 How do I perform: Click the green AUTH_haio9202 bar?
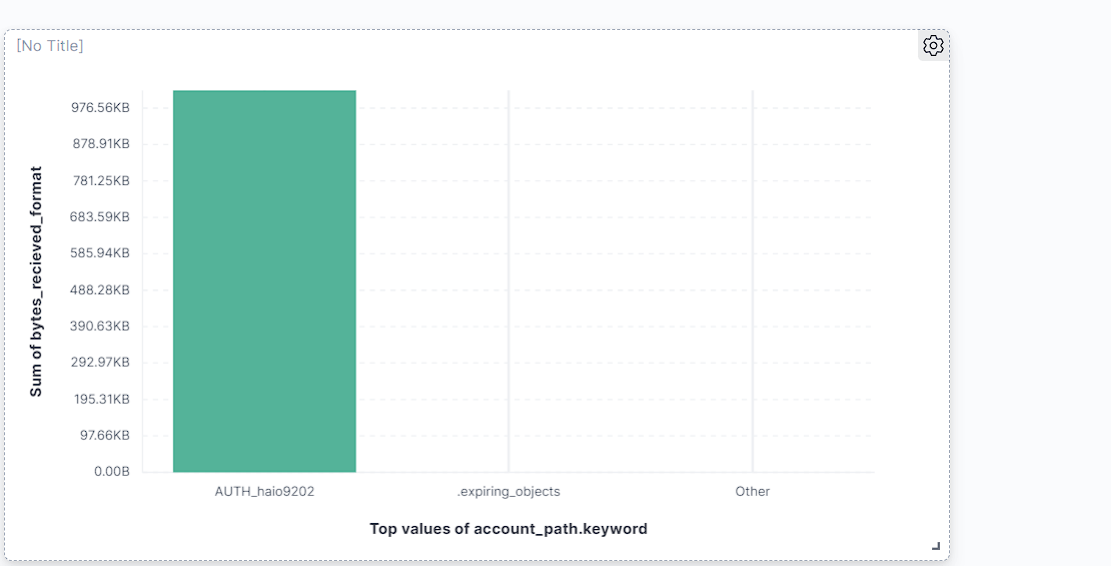pos(264,281)
